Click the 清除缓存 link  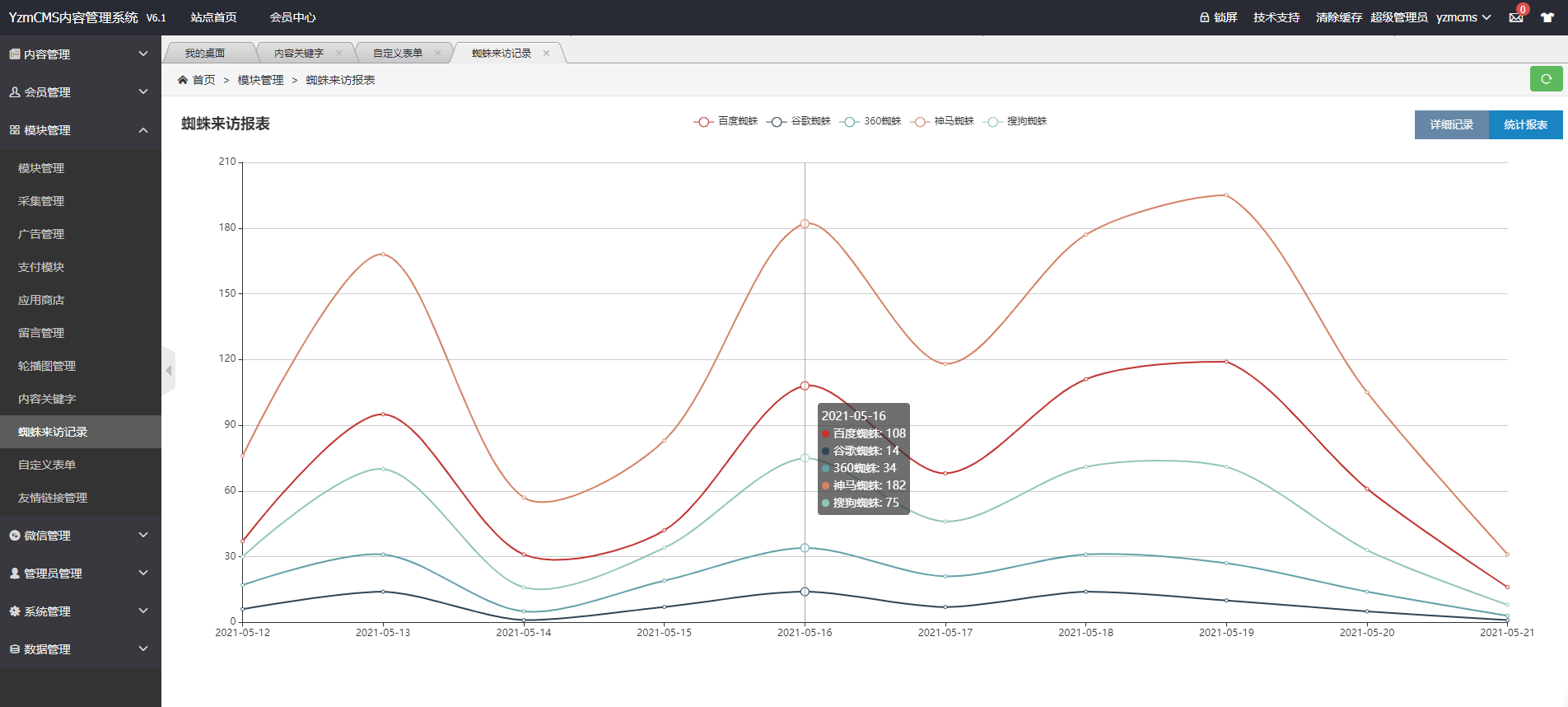pos(1338,17)
